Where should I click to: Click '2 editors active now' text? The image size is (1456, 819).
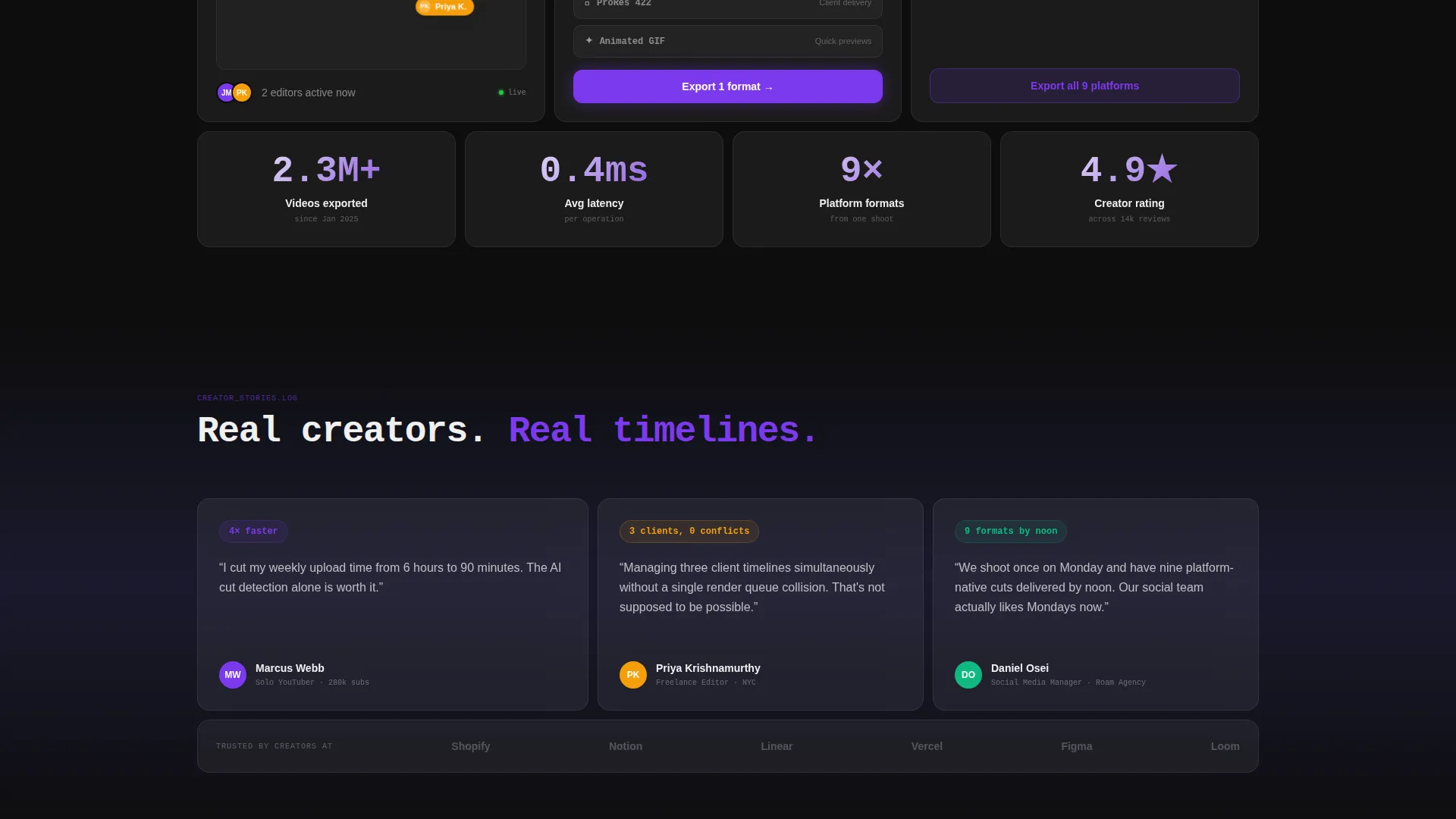click(308, 93)
